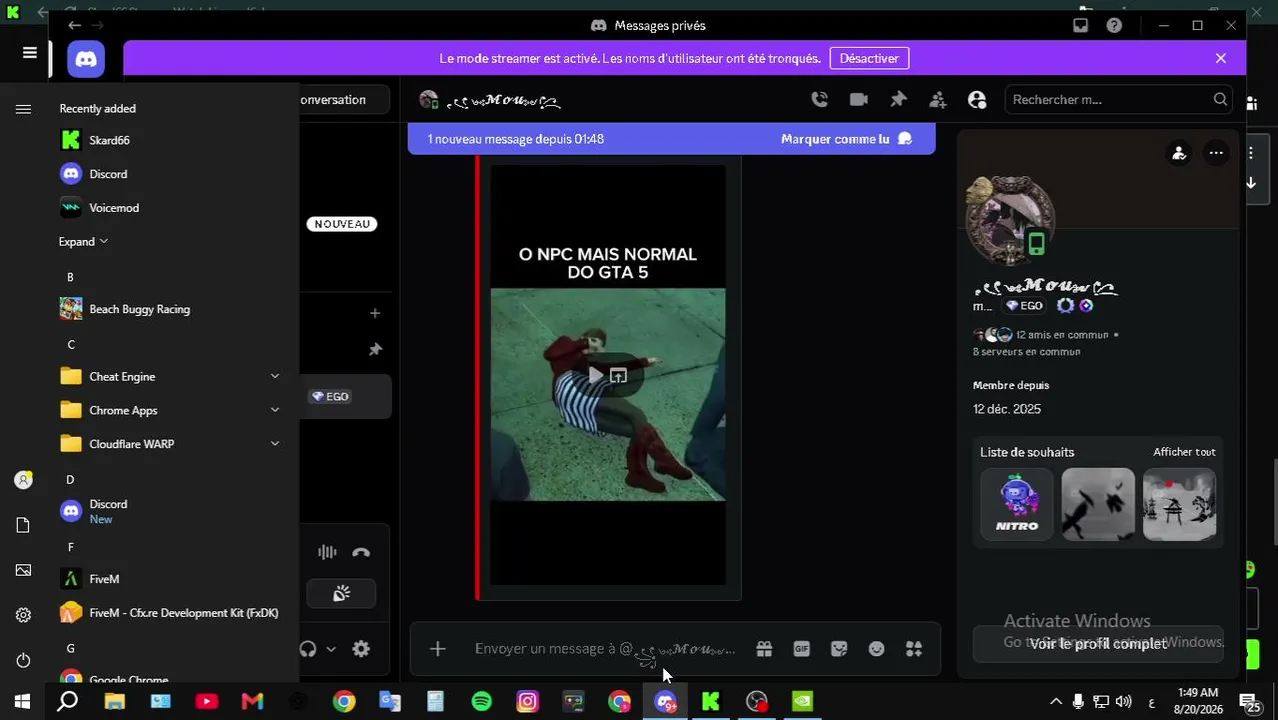
Task: Open the profile more options ellipsis
Action: (1216, 153)
